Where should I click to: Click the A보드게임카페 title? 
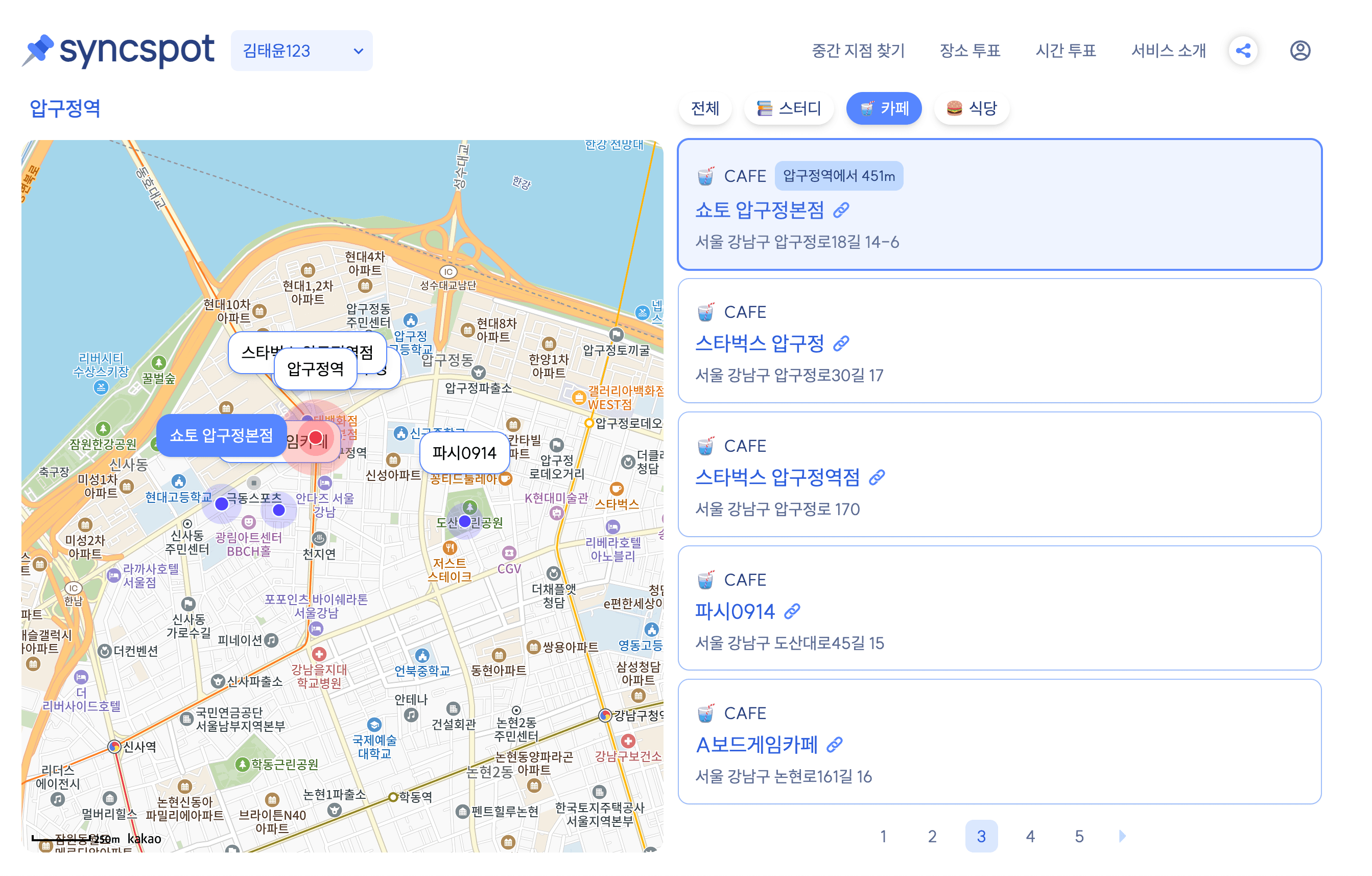coord(756,745)
